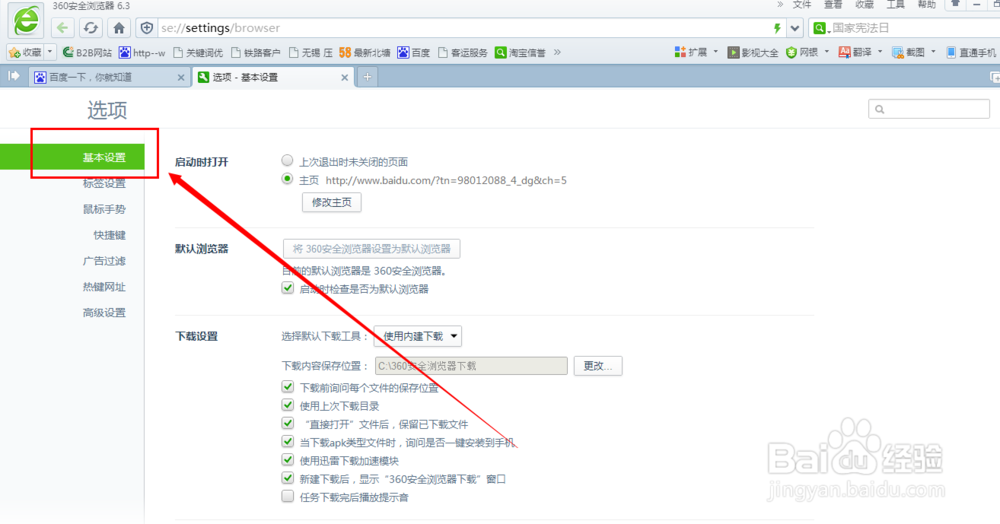Open the 直通手机 phone toolbar item
The width and height of the screenshot is (1000, 524).
pyautogui.click(x=971, y=52)
